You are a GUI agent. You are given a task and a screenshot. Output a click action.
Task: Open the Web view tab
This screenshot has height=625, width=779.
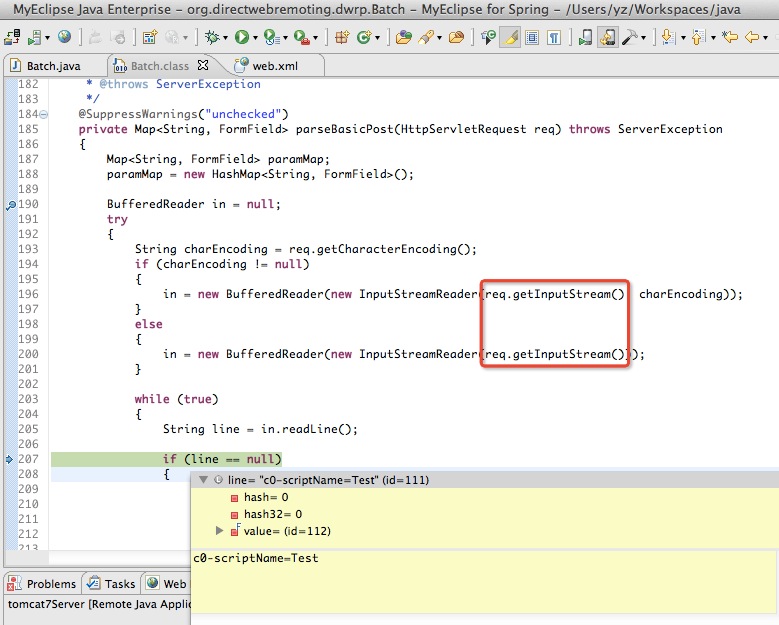click(167, 583)
